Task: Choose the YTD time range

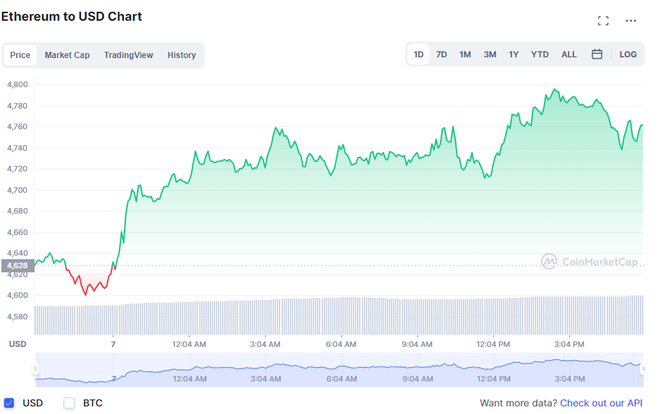Action: (x=540, y=54)
